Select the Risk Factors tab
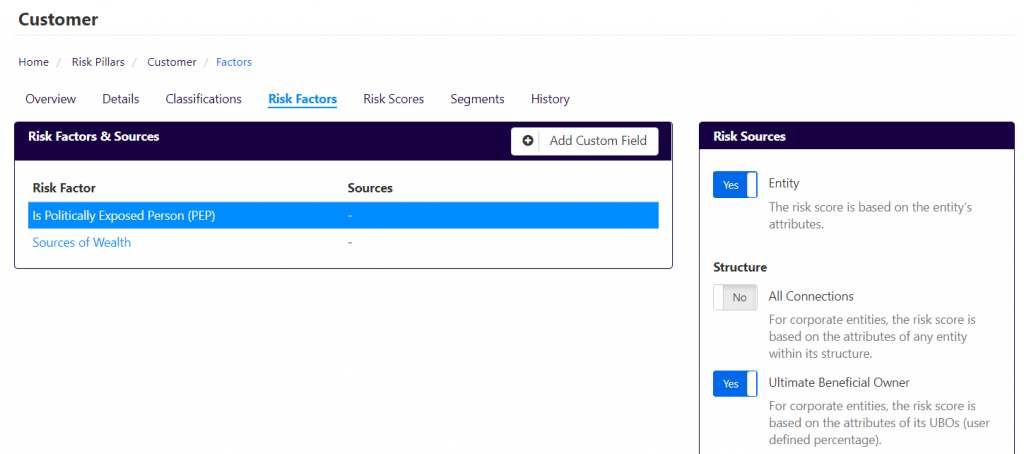 pyautogui.click(x=302, y=99)
